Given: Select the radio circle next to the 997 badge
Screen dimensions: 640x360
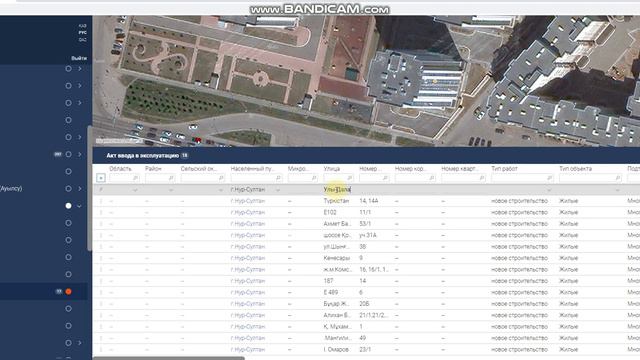Looking at the screenshot, I should (x=69, y=154).
